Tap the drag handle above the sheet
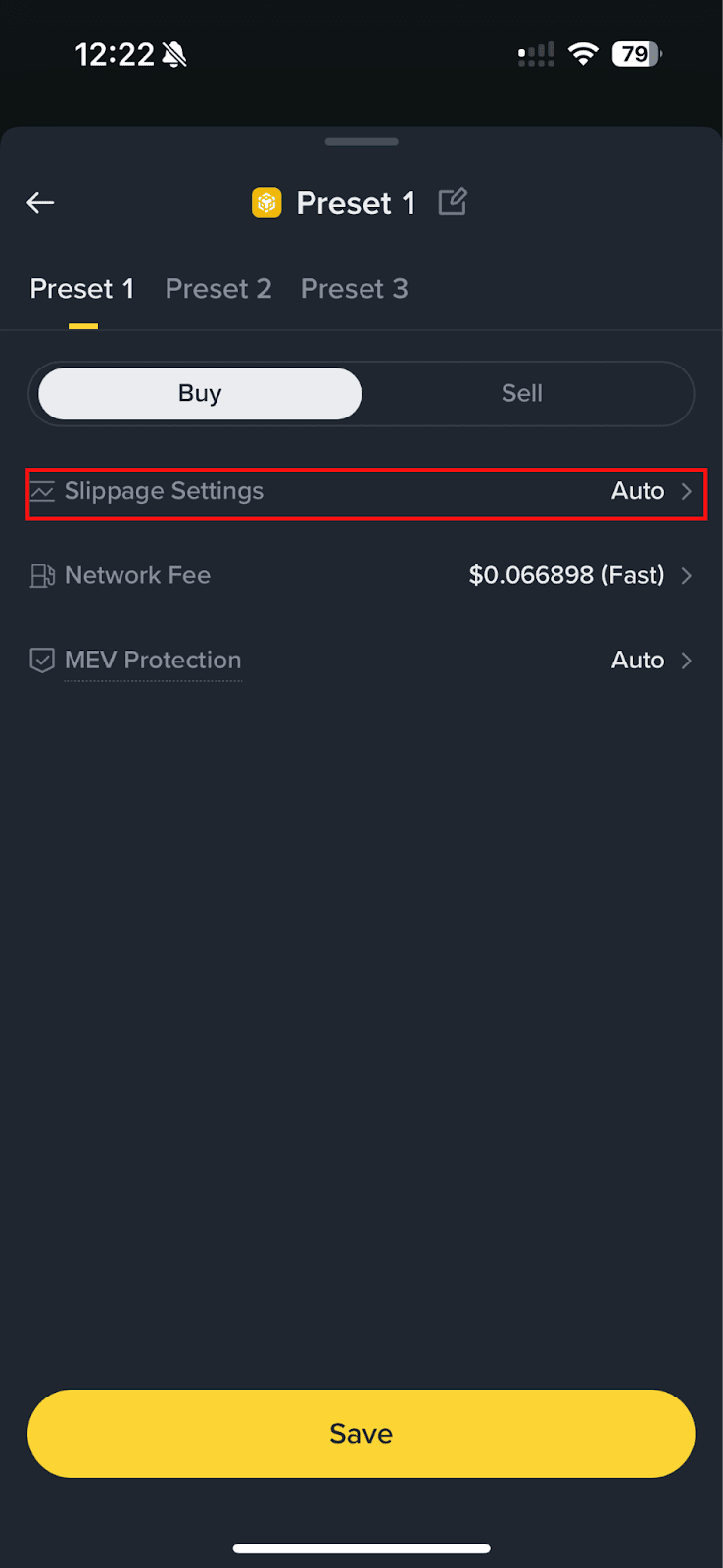This screenshot has height=1568, width=723. pos(361,142)
